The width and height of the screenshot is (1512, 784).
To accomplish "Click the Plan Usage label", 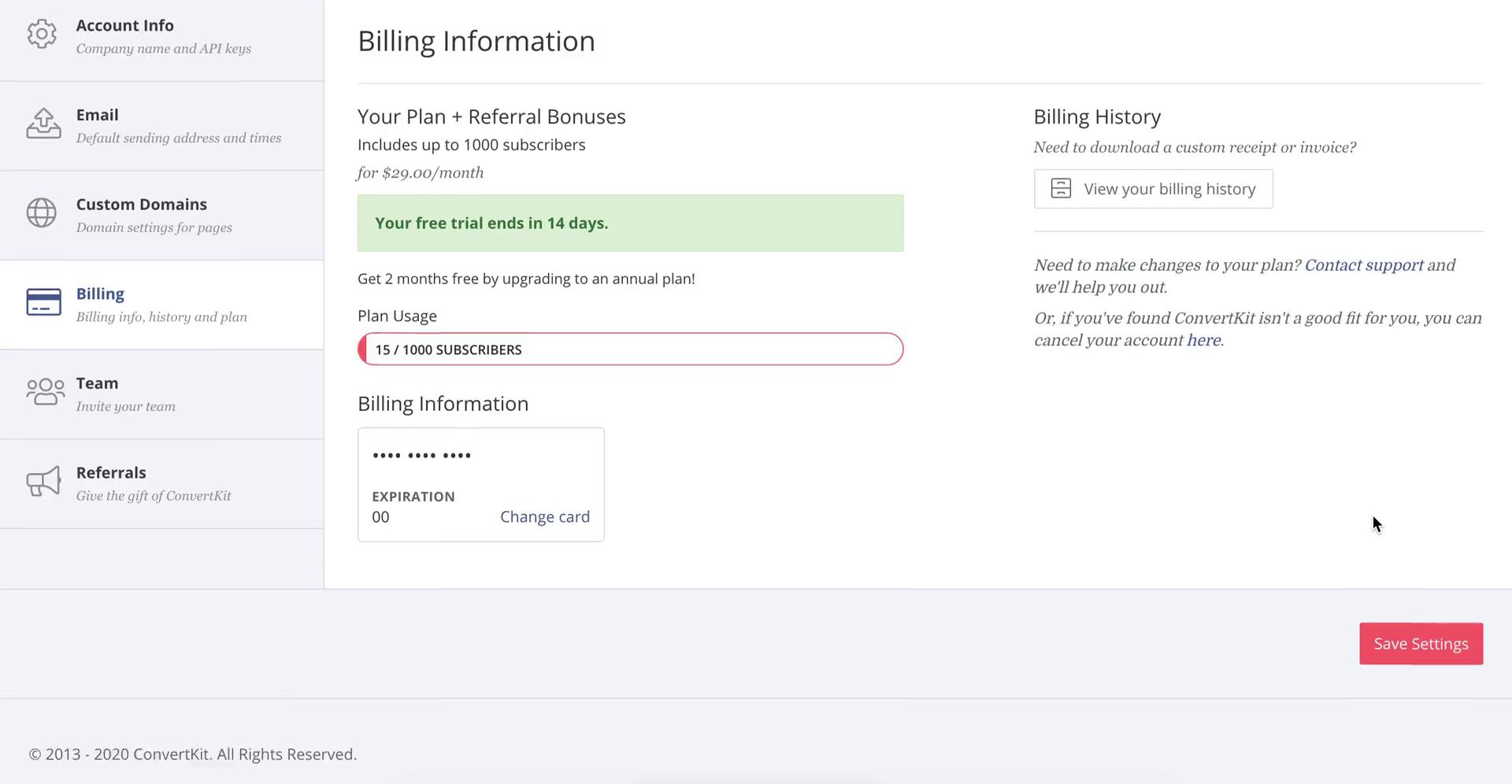I will coord(397,316).
